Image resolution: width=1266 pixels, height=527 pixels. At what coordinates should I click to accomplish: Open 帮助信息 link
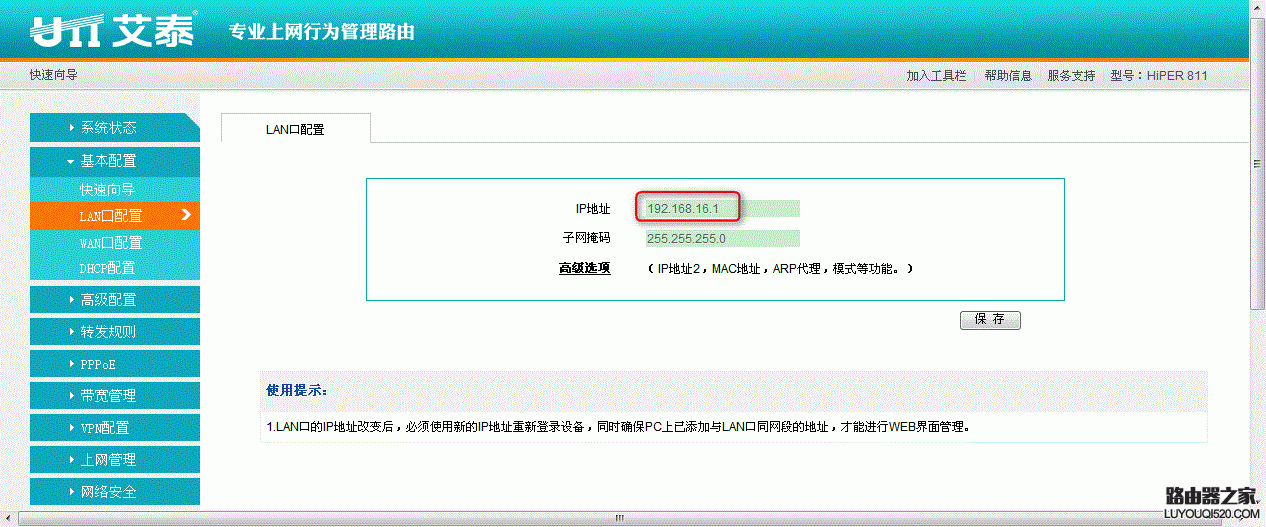point(1008,75)
